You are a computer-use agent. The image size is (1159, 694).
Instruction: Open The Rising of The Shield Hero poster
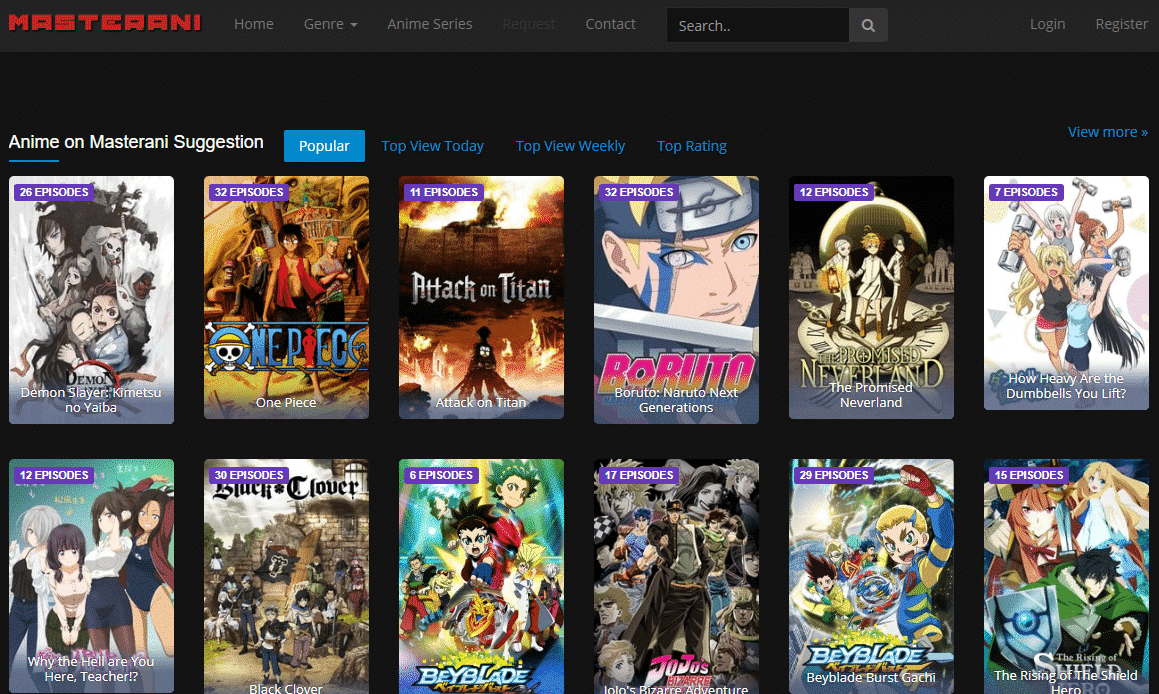[x=1066, y=576]
